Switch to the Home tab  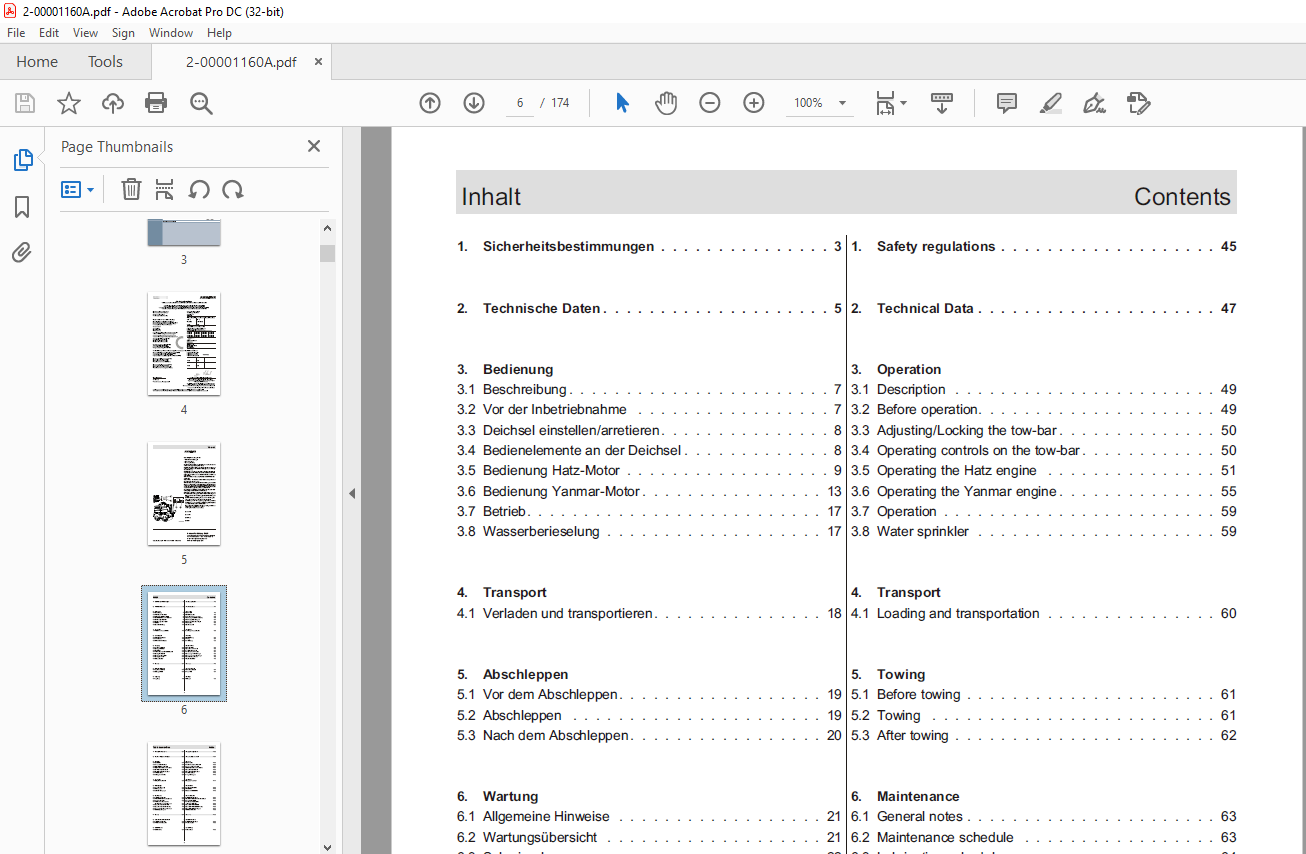point(37,62)
